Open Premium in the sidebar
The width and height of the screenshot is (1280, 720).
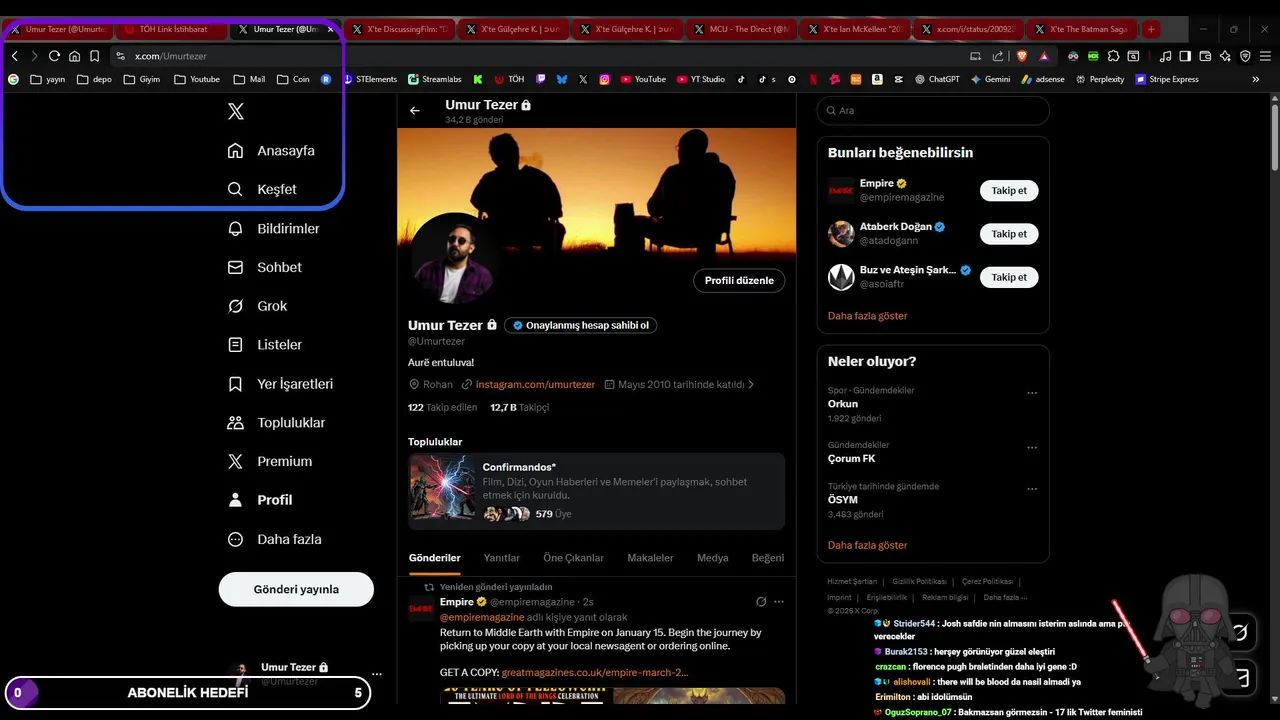click(x=270, y=461)
